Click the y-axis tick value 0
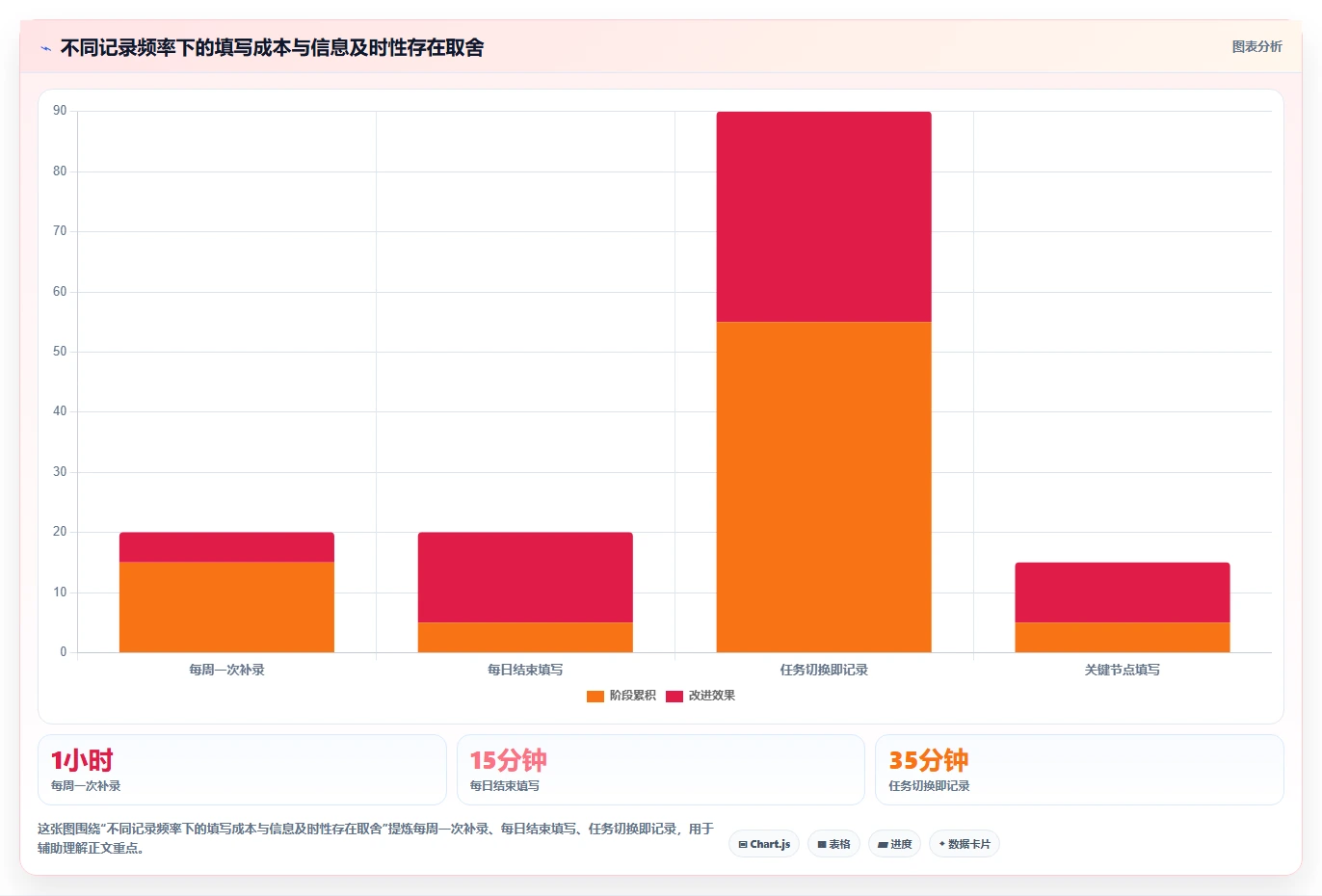Screen dimensions: 1322x896 point(64,652)
